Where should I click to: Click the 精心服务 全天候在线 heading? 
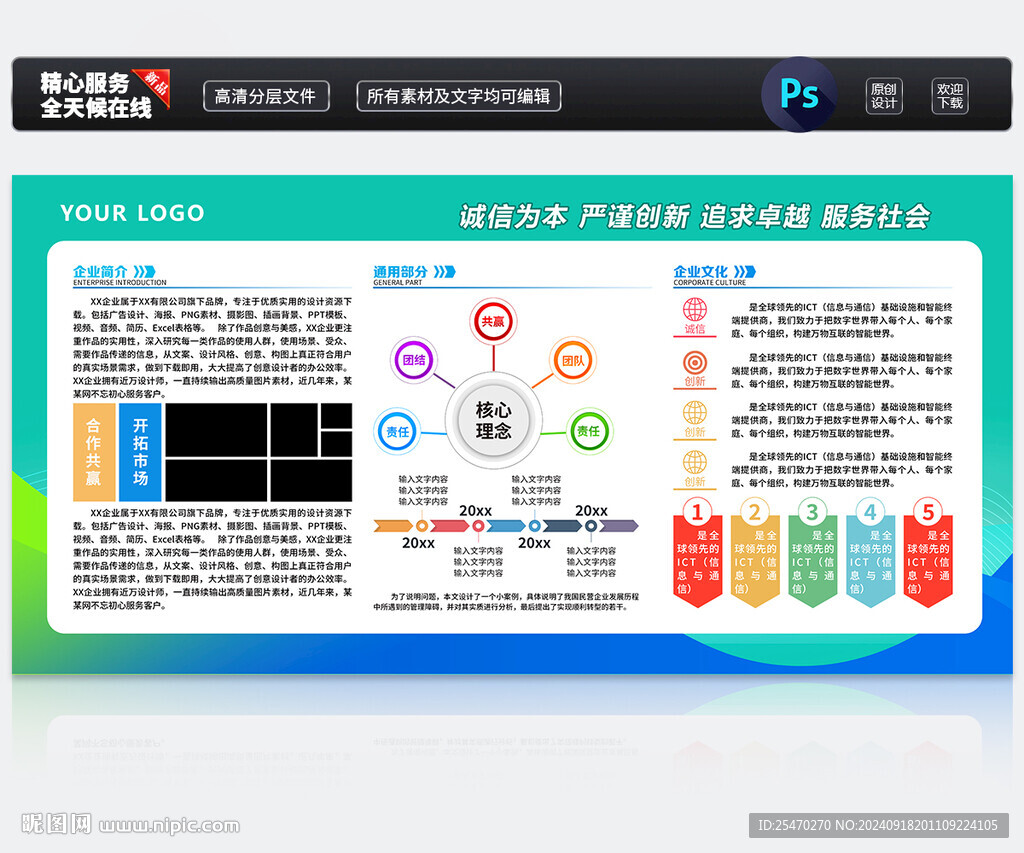[x=95, y=95]
